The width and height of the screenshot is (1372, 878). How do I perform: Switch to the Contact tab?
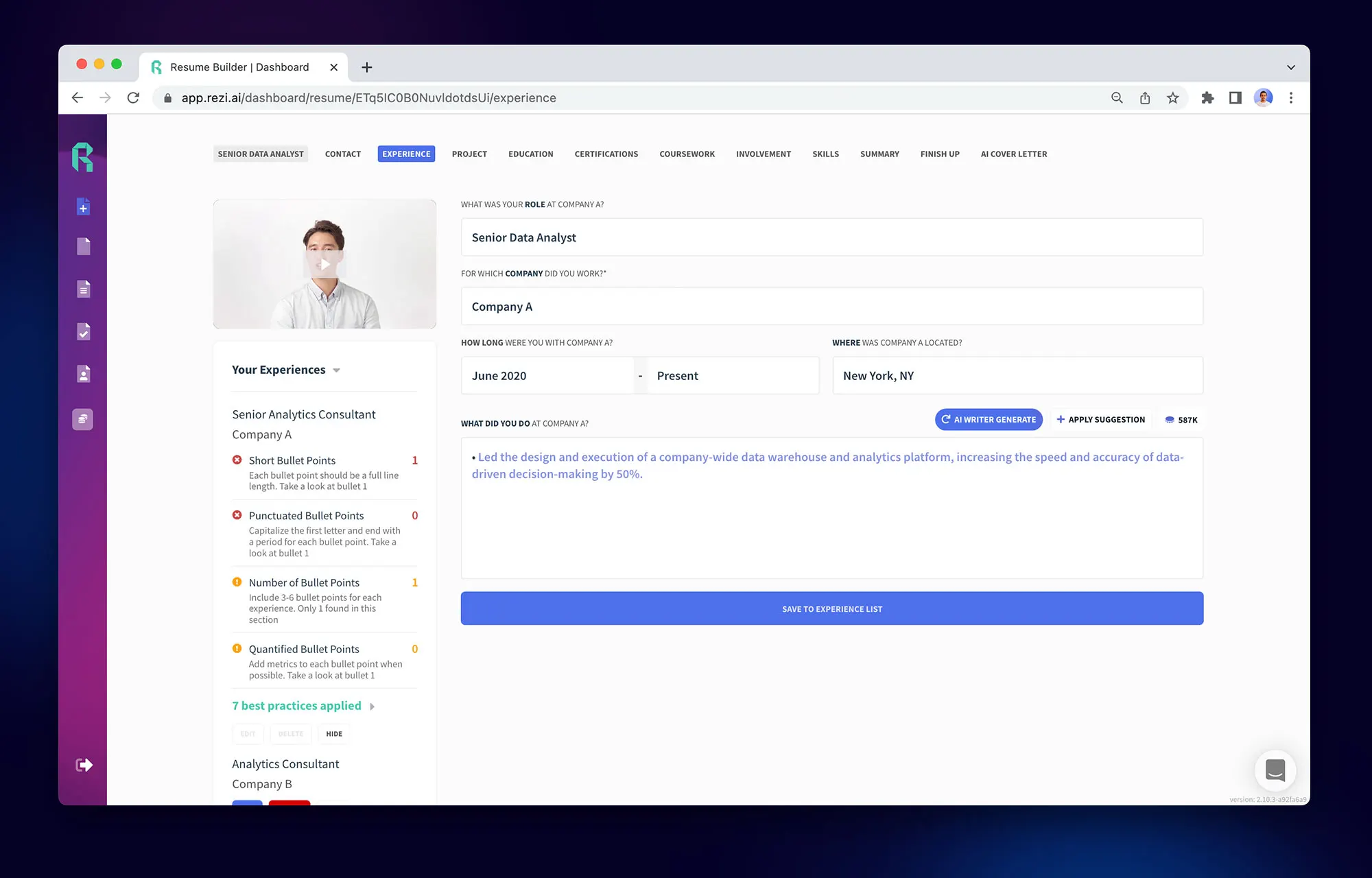point(343,154)
